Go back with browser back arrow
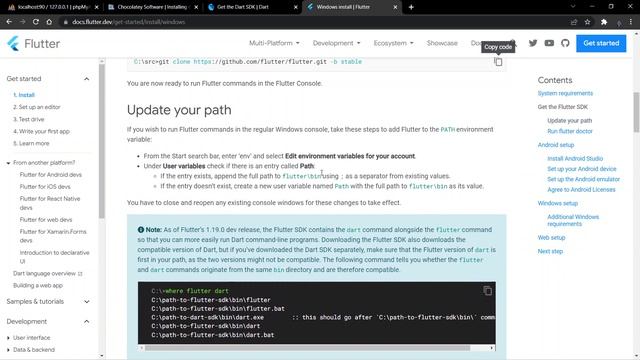 click(9, 22)
